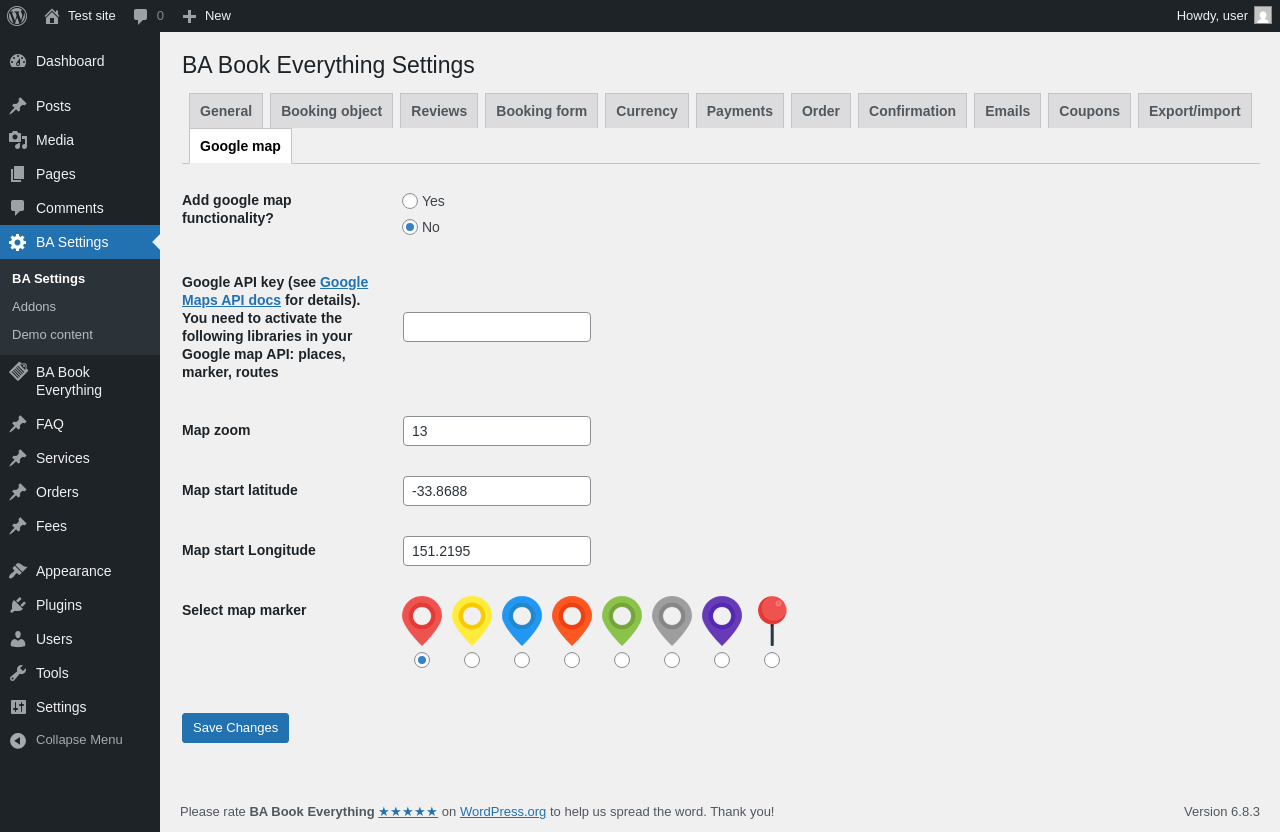
Task: Open the Booking form tab
Action: pos(542,111)
